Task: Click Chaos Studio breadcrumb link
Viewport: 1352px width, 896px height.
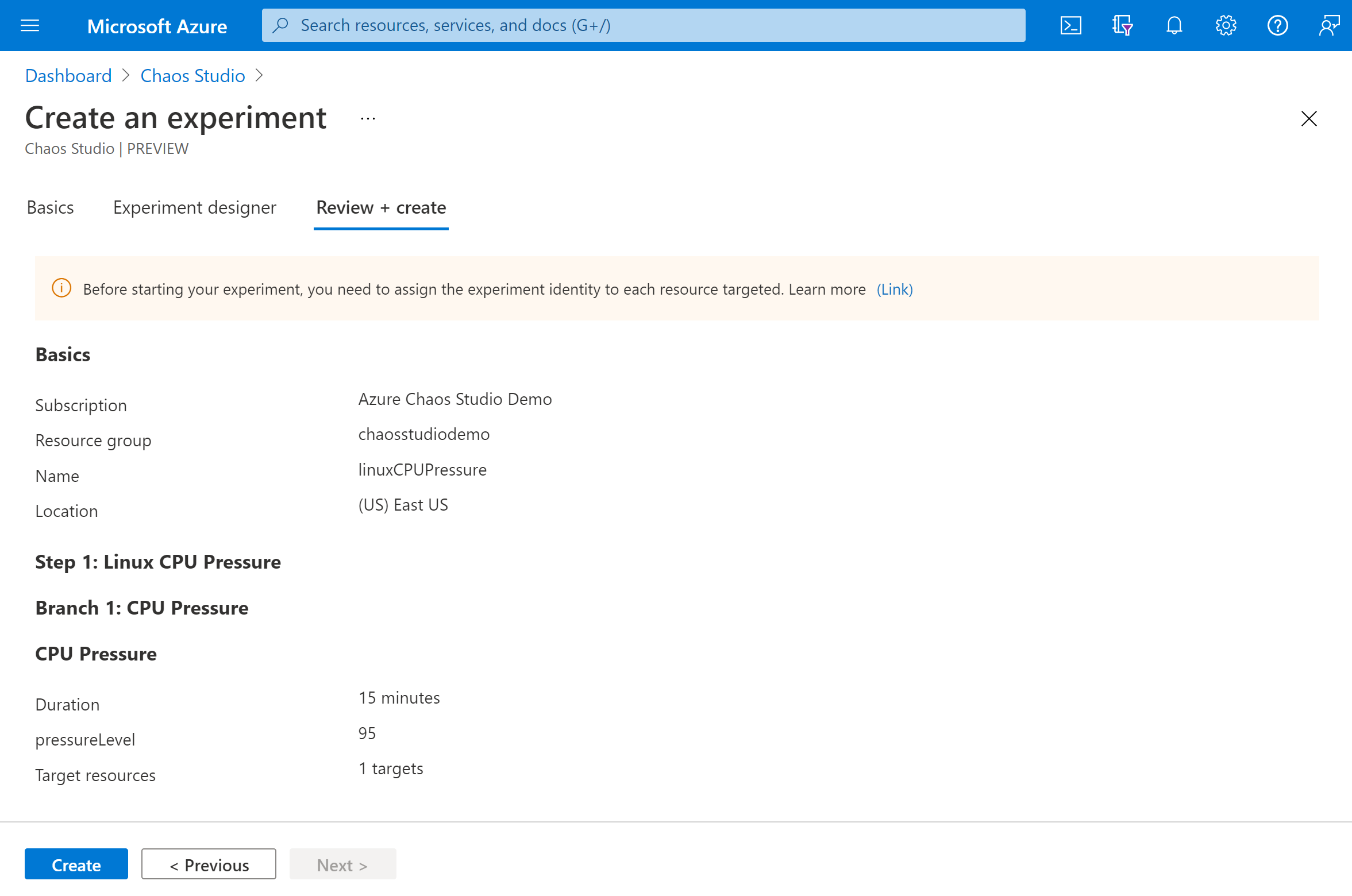Action: [192, 76]
